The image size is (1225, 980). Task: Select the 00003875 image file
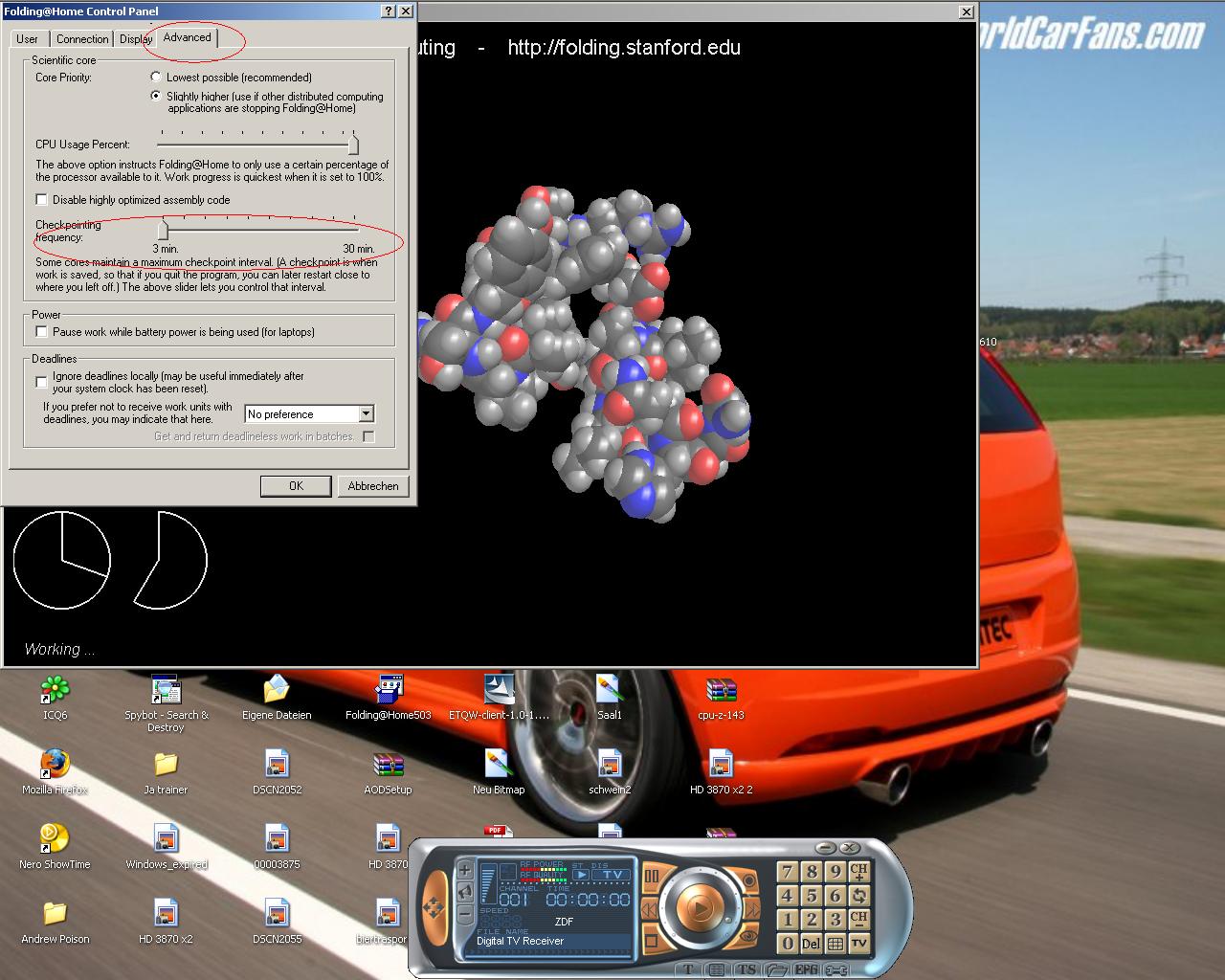[x=277, y=847]
